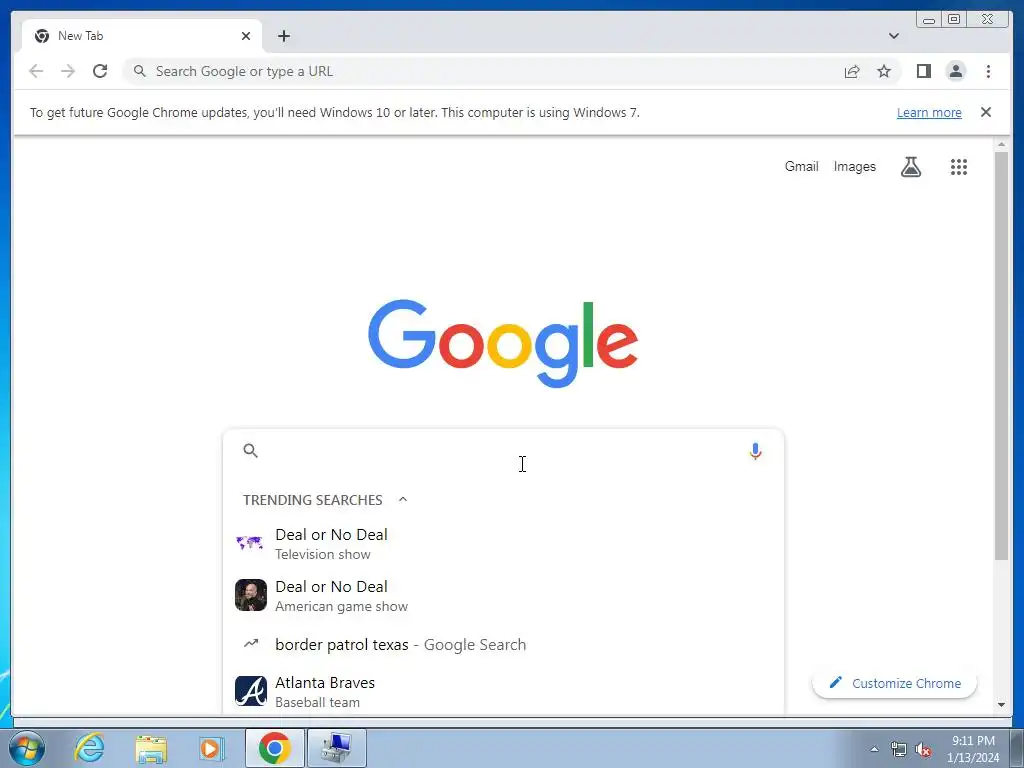The width and height of the screenshot is (1024, 768).
Task: Select Deal or No Deal Television show
Action: (x=503, y=543)
